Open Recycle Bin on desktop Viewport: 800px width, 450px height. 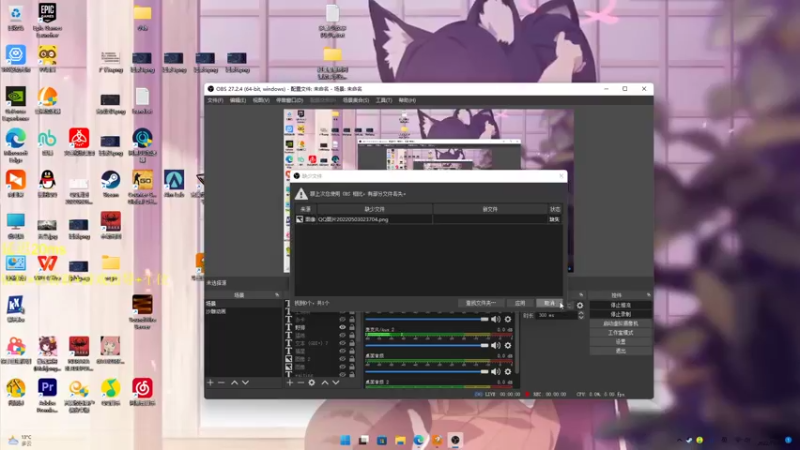click(x=16, y=18)
